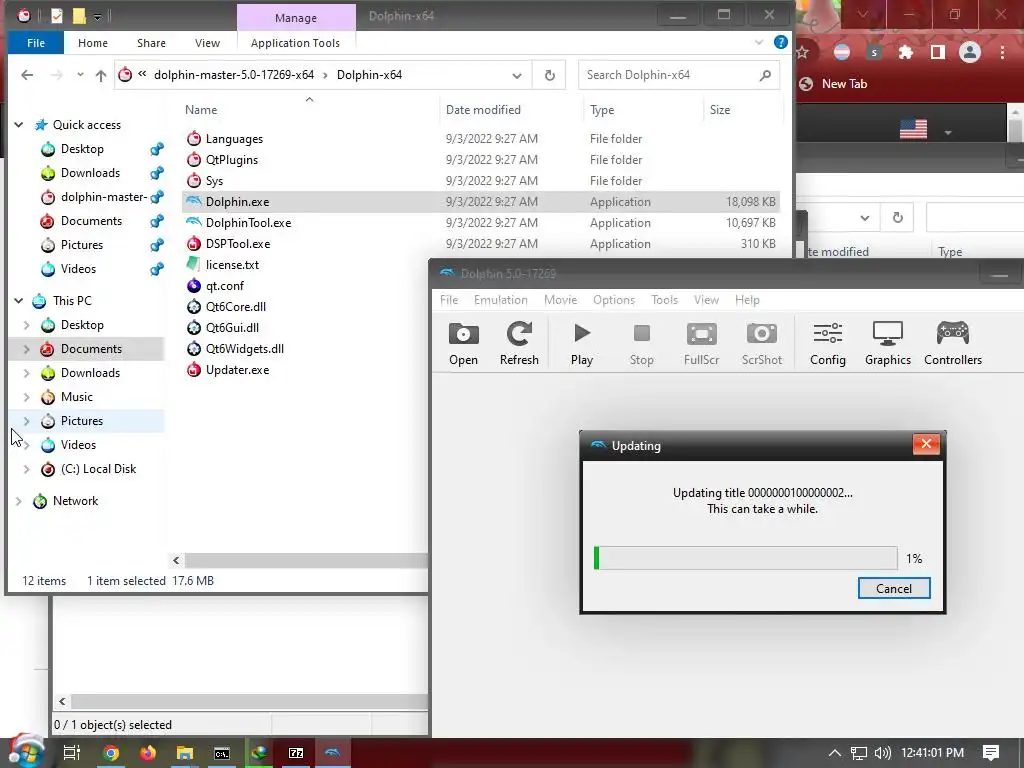This screenshot has width=1024, height=768.
Task: Switch to the Explorer View ribbon tab
Action: pyautogui.click(x=207, y=42)
